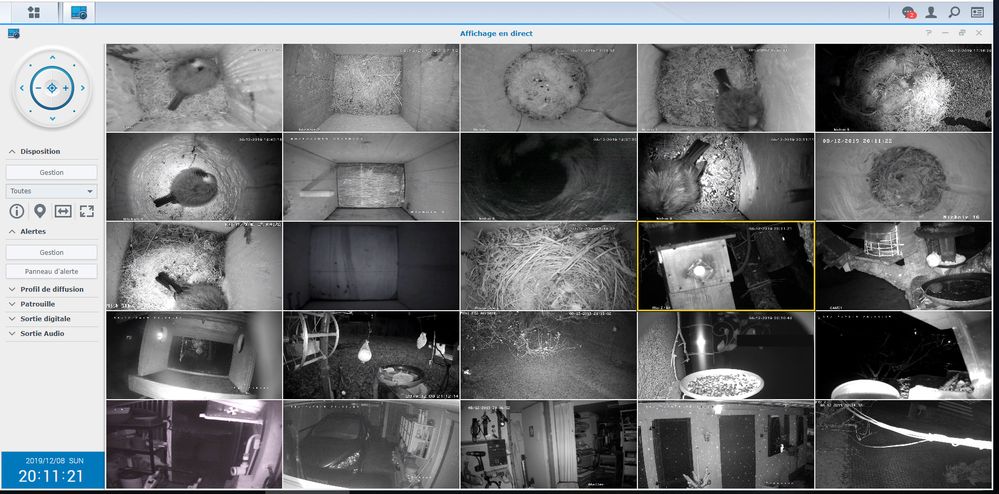This screenshot has width=999, height=494.
Task: Open the help question mark button
Action: click(x=929, y=33)
